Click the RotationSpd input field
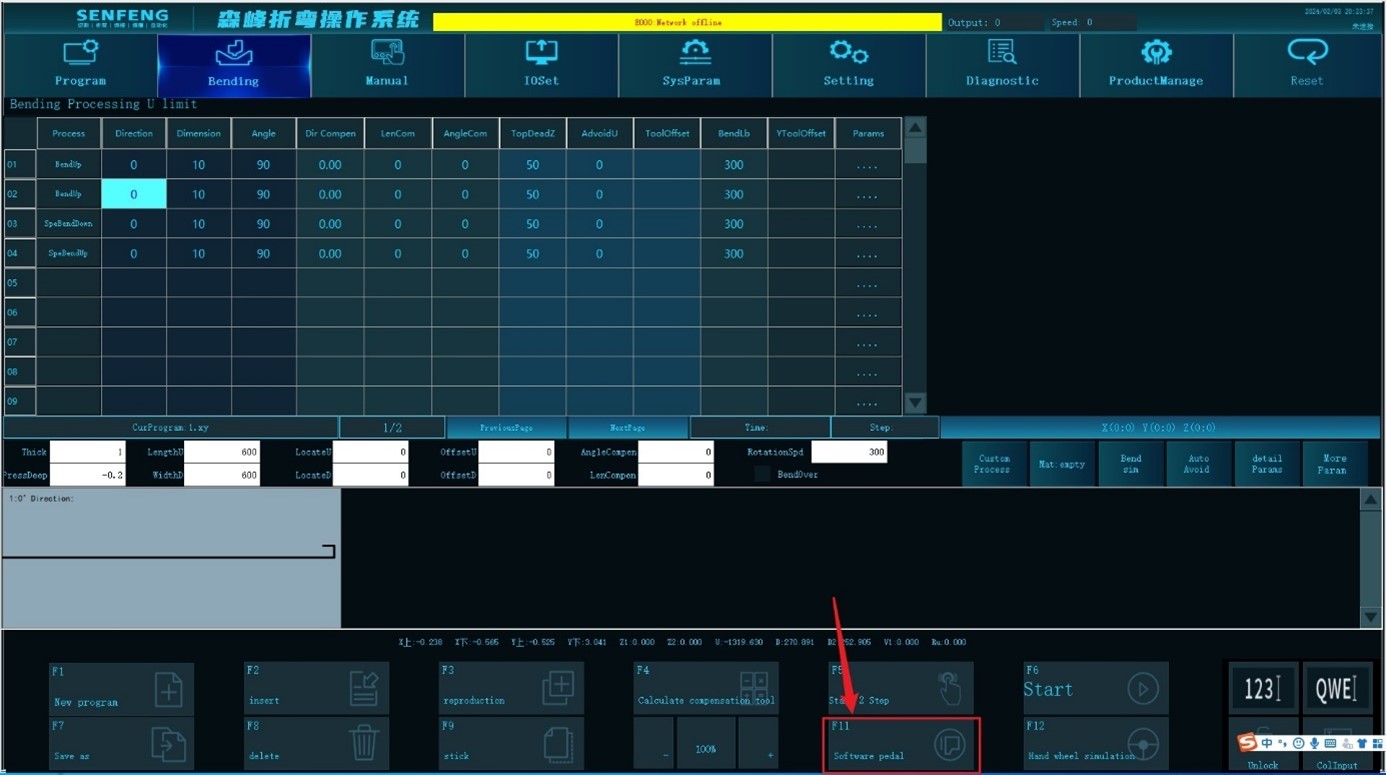1386x775 pixels. [849, 452]
